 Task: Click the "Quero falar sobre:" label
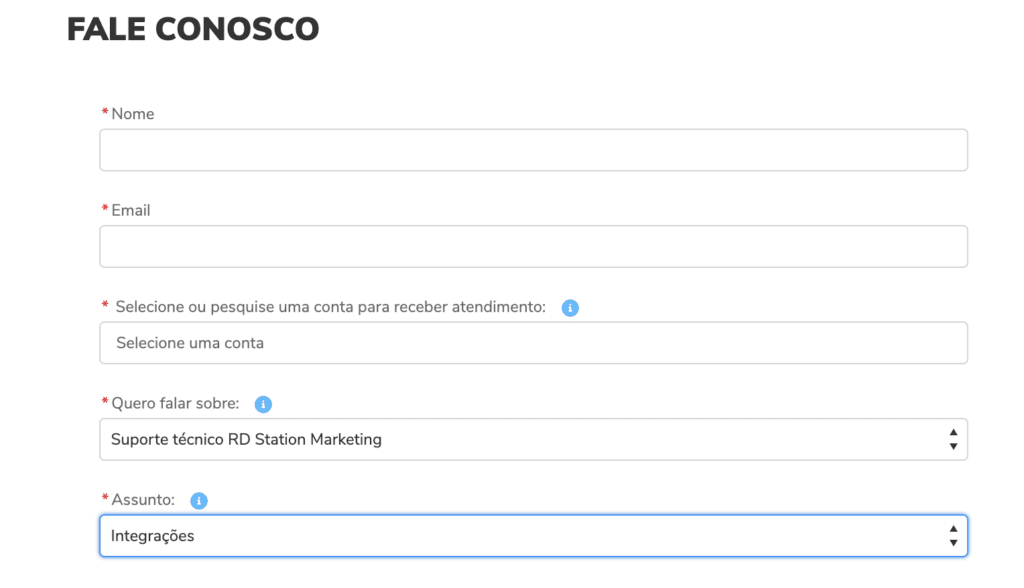175,403
